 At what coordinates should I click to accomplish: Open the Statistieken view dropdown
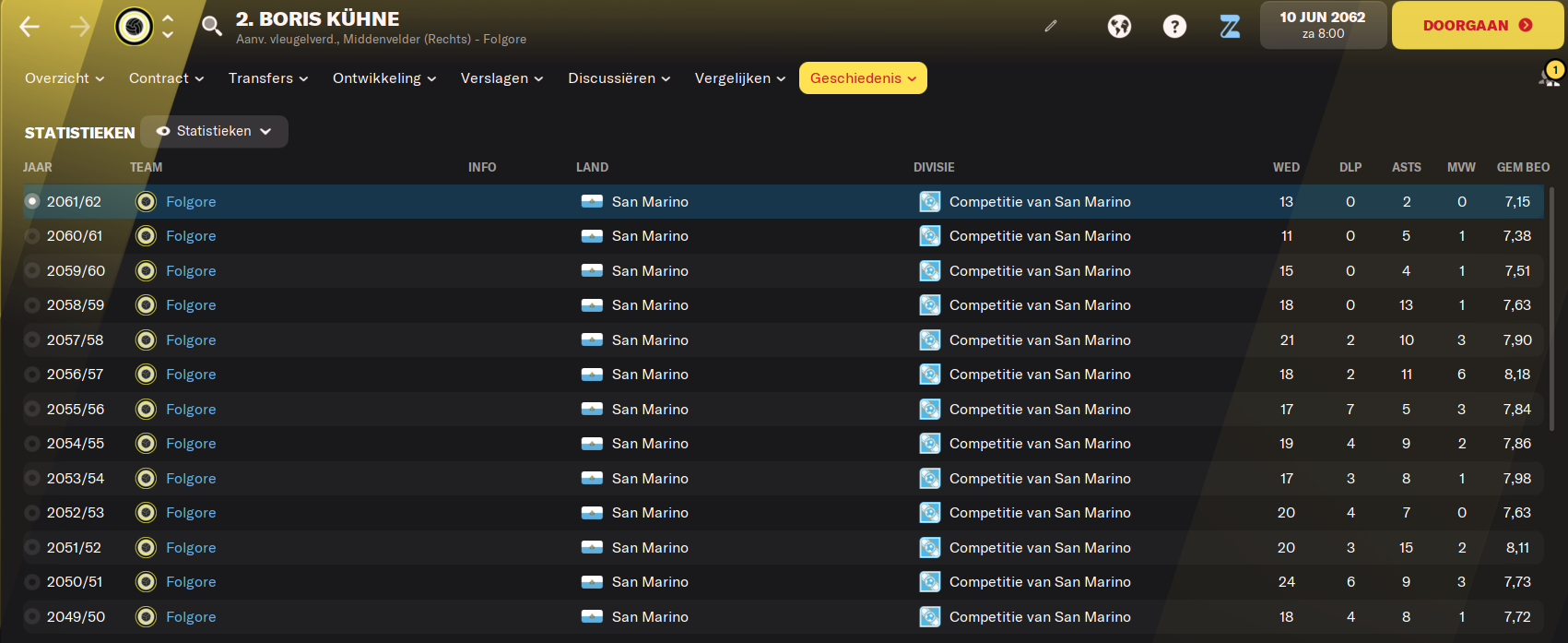click(x=214, y=131)
